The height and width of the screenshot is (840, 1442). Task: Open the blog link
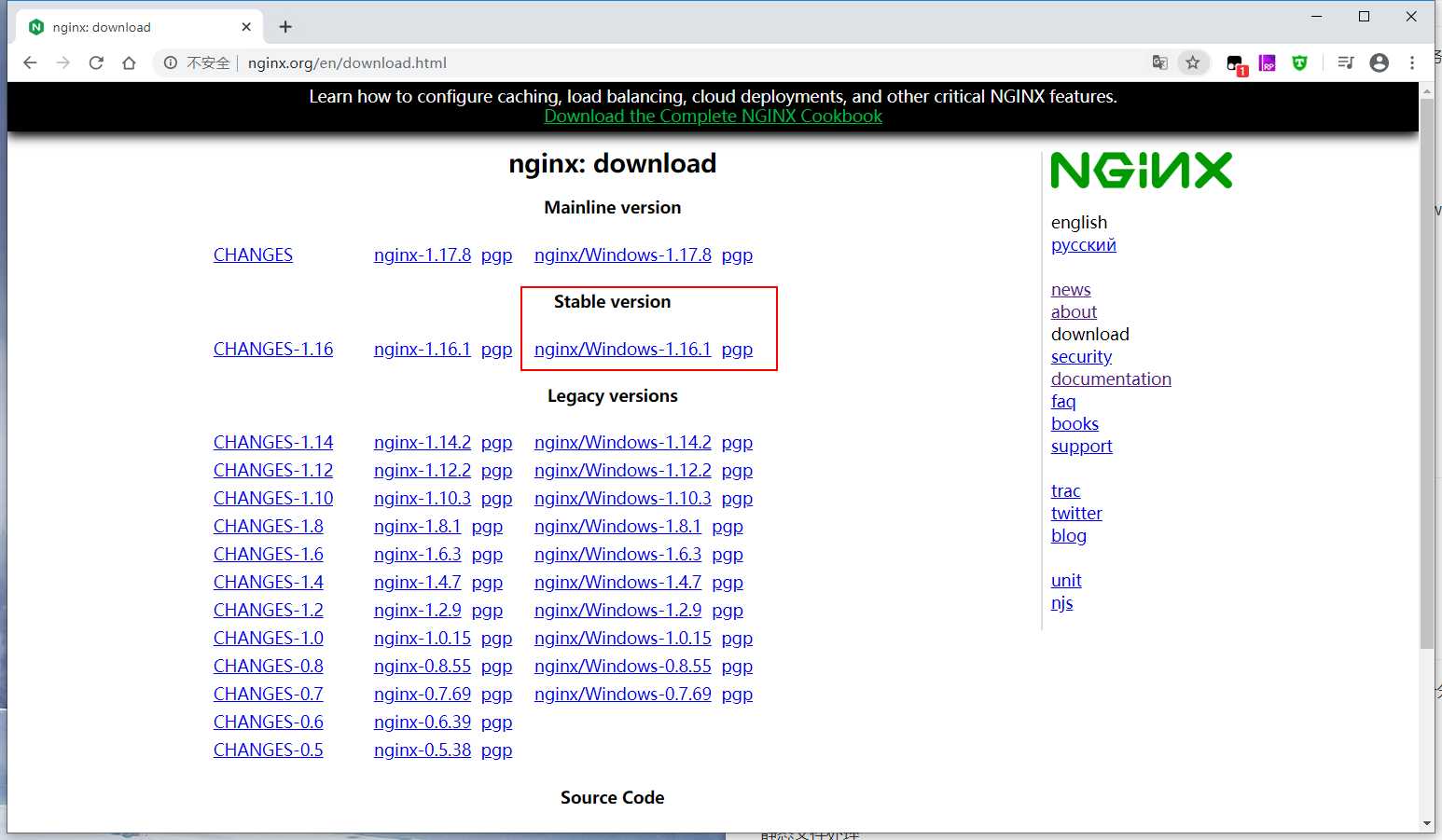pyautogui.click(x=1068, y=535)
